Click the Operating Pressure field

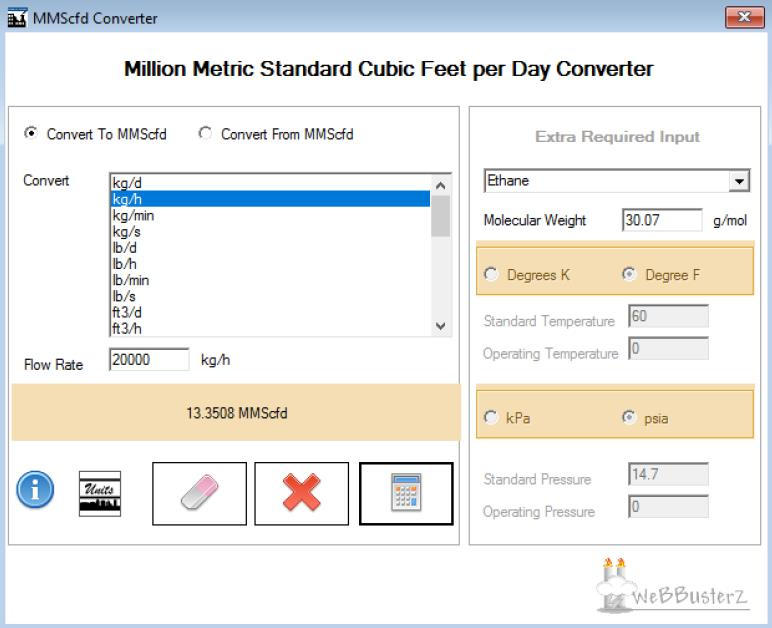669,506
